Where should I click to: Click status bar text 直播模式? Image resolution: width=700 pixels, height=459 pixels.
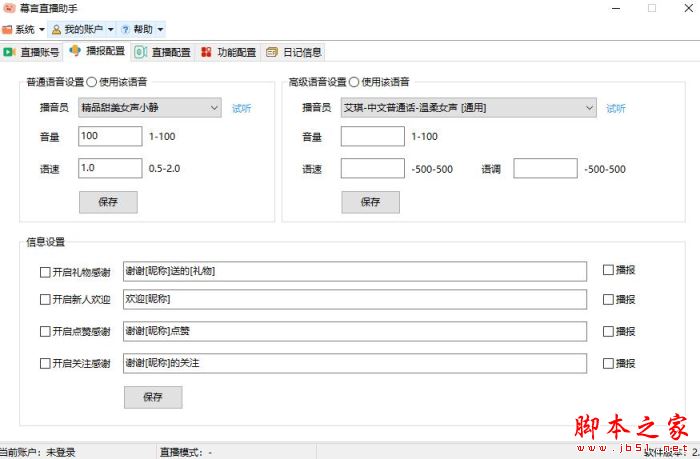click(x=186, y=453)
